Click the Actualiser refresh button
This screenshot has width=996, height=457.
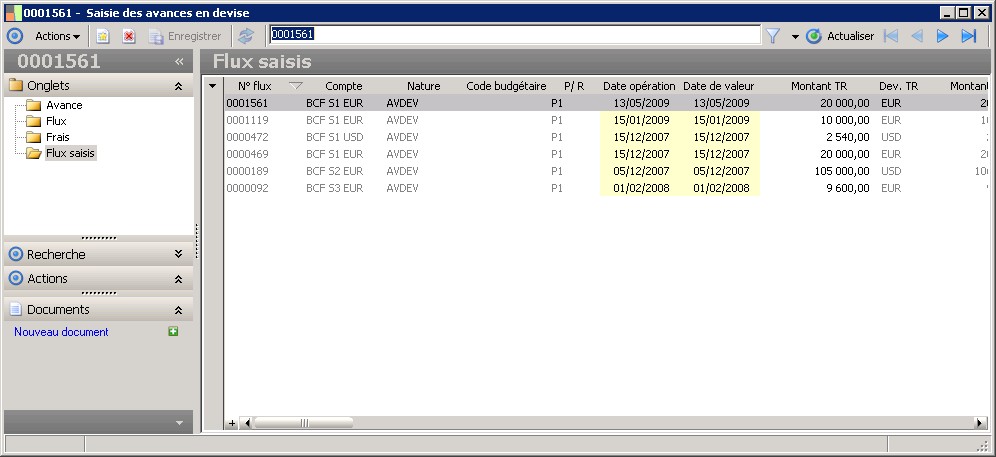(x=840, y=36)
